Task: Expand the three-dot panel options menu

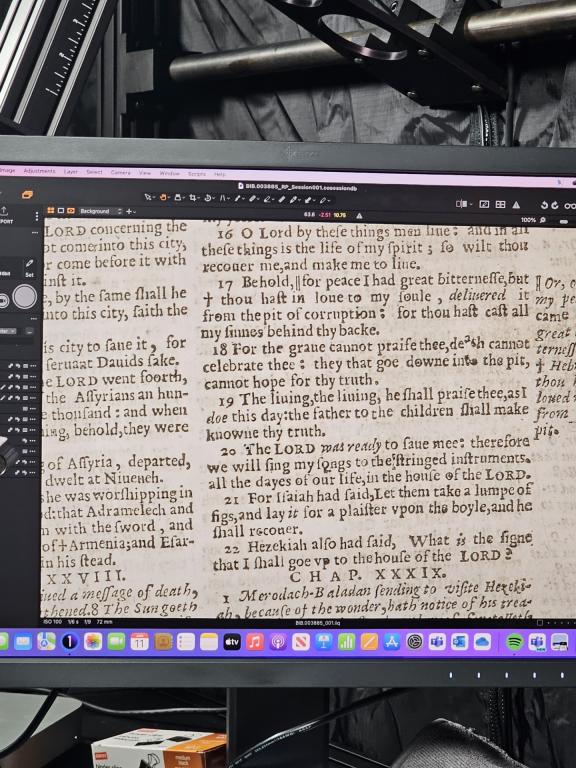Action: 37,216
